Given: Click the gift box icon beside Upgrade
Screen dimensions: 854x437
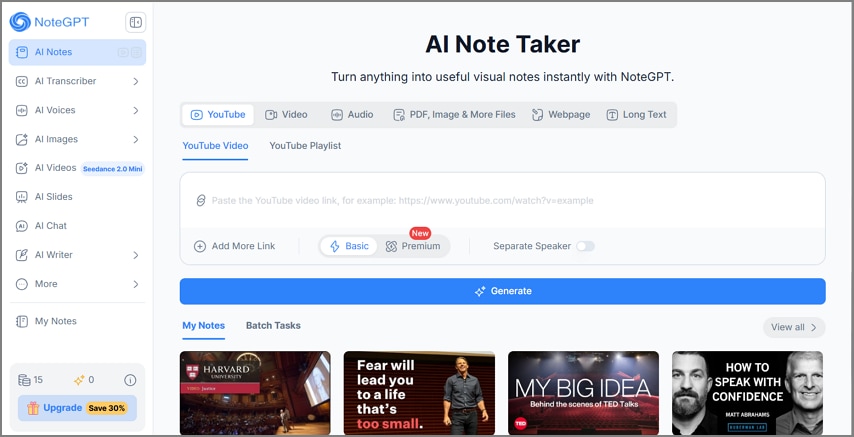Looking at the screenshot, I should pos(33,408).
